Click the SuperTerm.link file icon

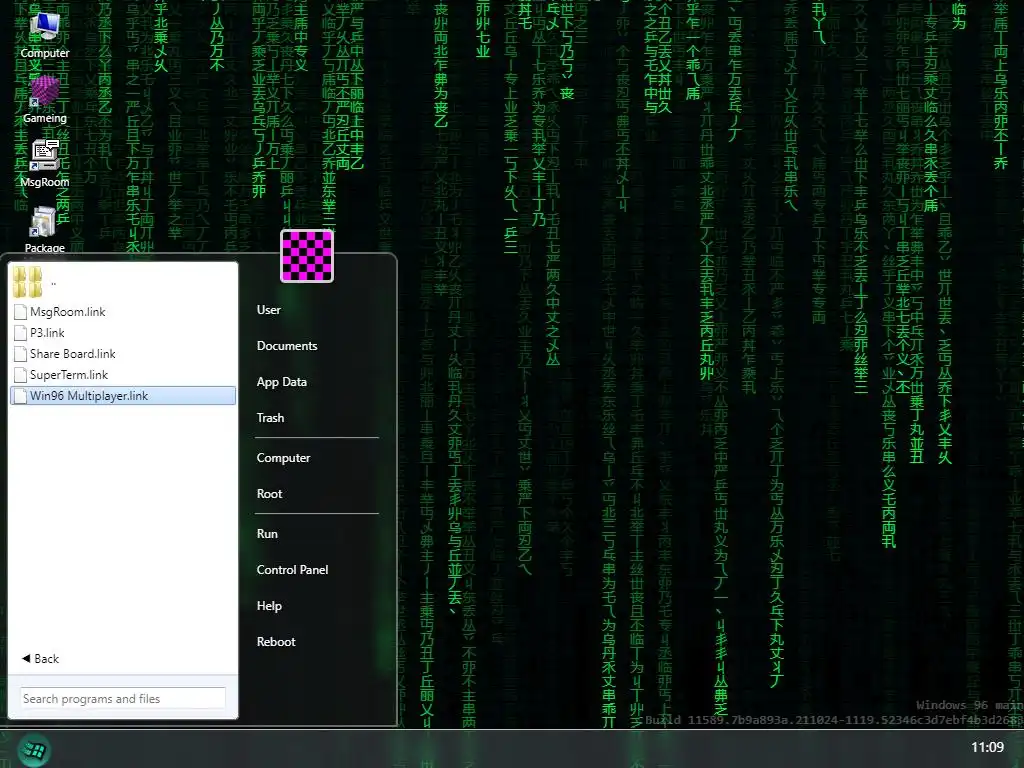coord(20,375)
